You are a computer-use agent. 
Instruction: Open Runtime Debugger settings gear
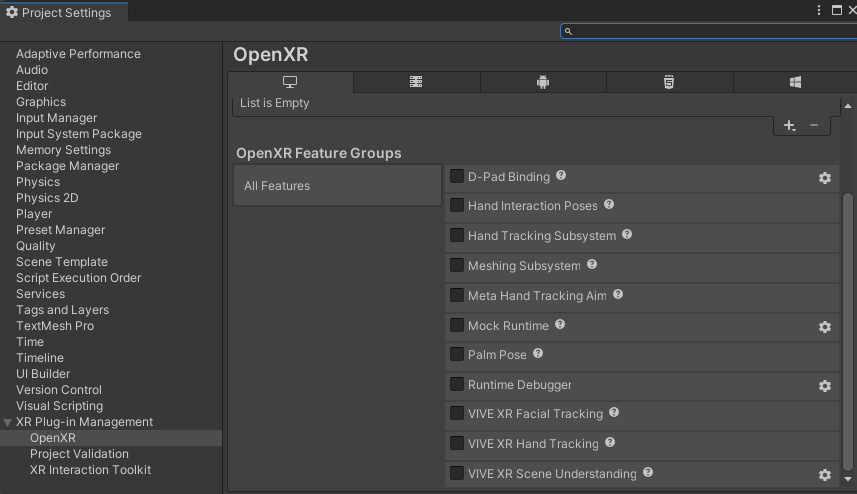click(x=825, y=386)
